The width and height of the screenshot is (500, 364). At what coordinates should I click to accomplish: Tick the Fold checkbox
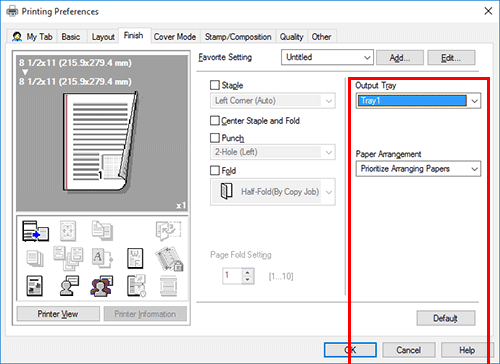(x=215, y=170)
